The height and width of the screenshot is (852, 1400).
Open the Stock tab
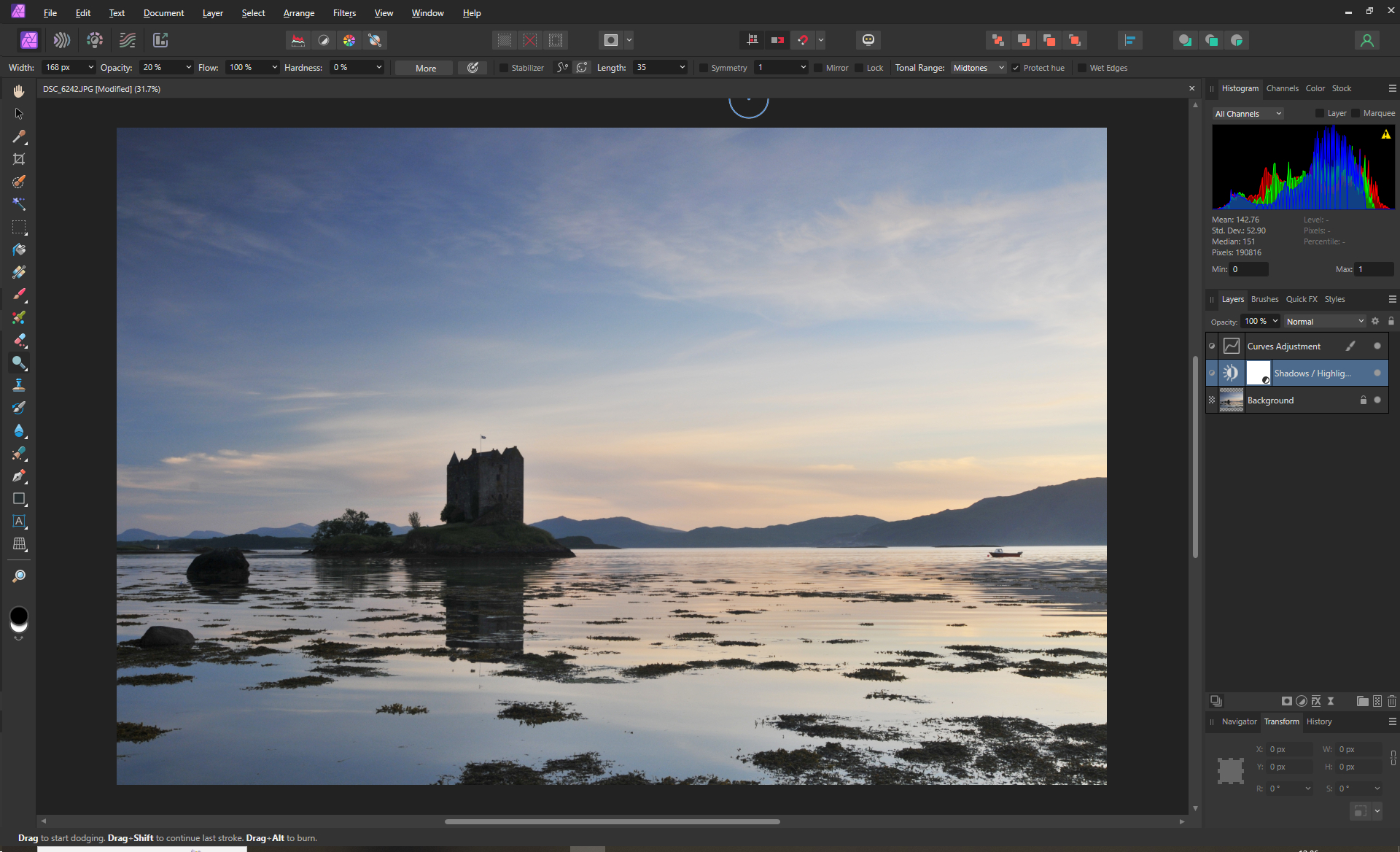pos(1342,88)
